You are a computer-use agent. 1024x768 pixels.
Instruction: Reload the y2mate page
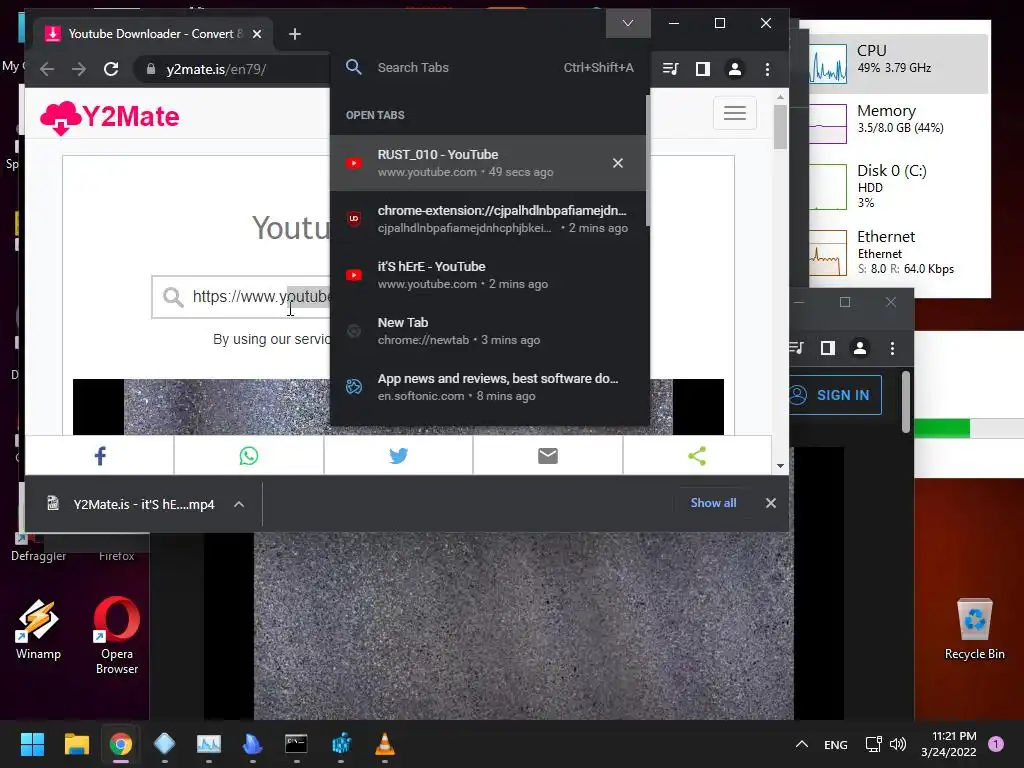[111, 69]
